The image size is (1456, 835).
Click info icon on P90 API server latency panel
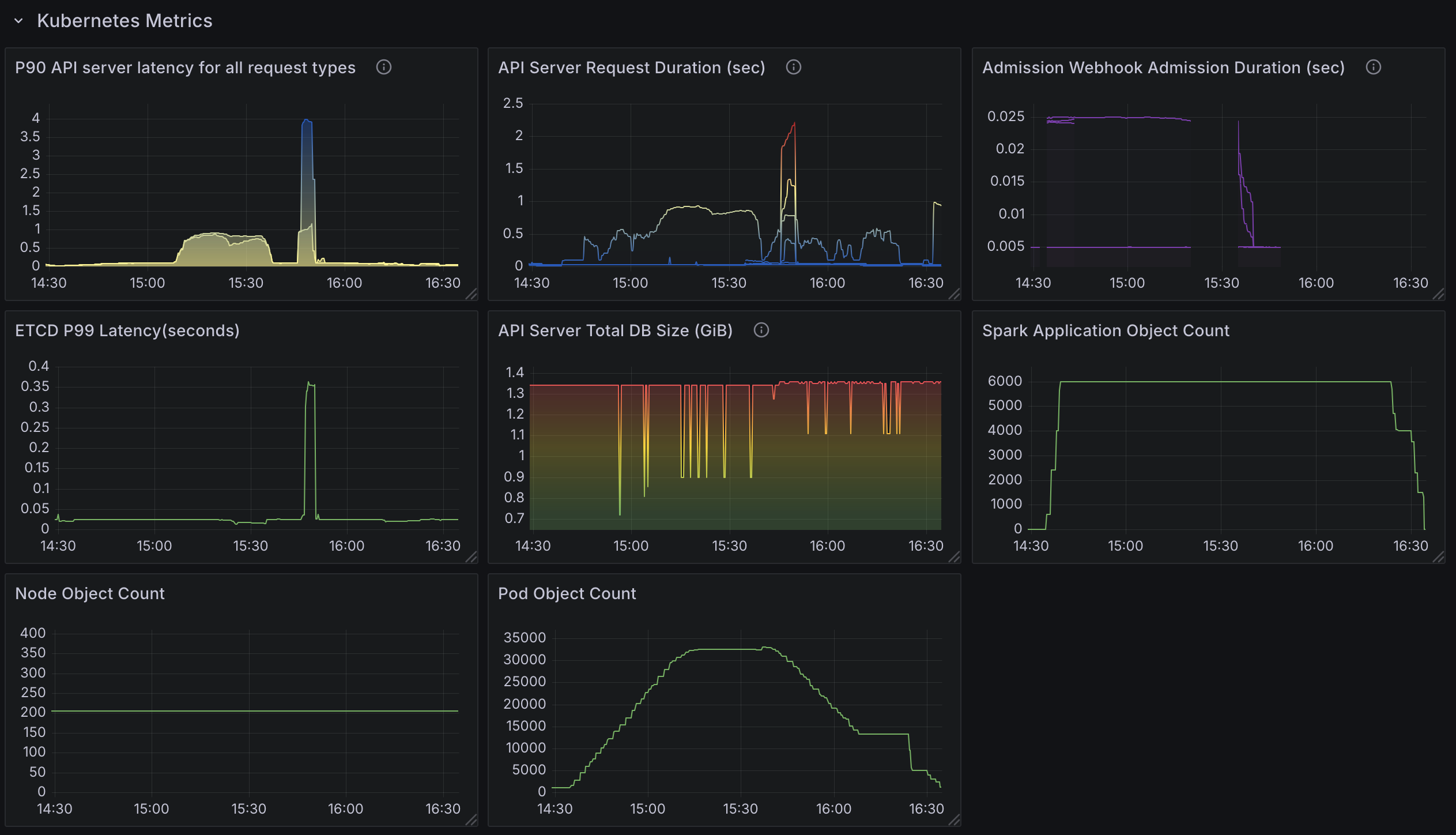pos(384,67)
